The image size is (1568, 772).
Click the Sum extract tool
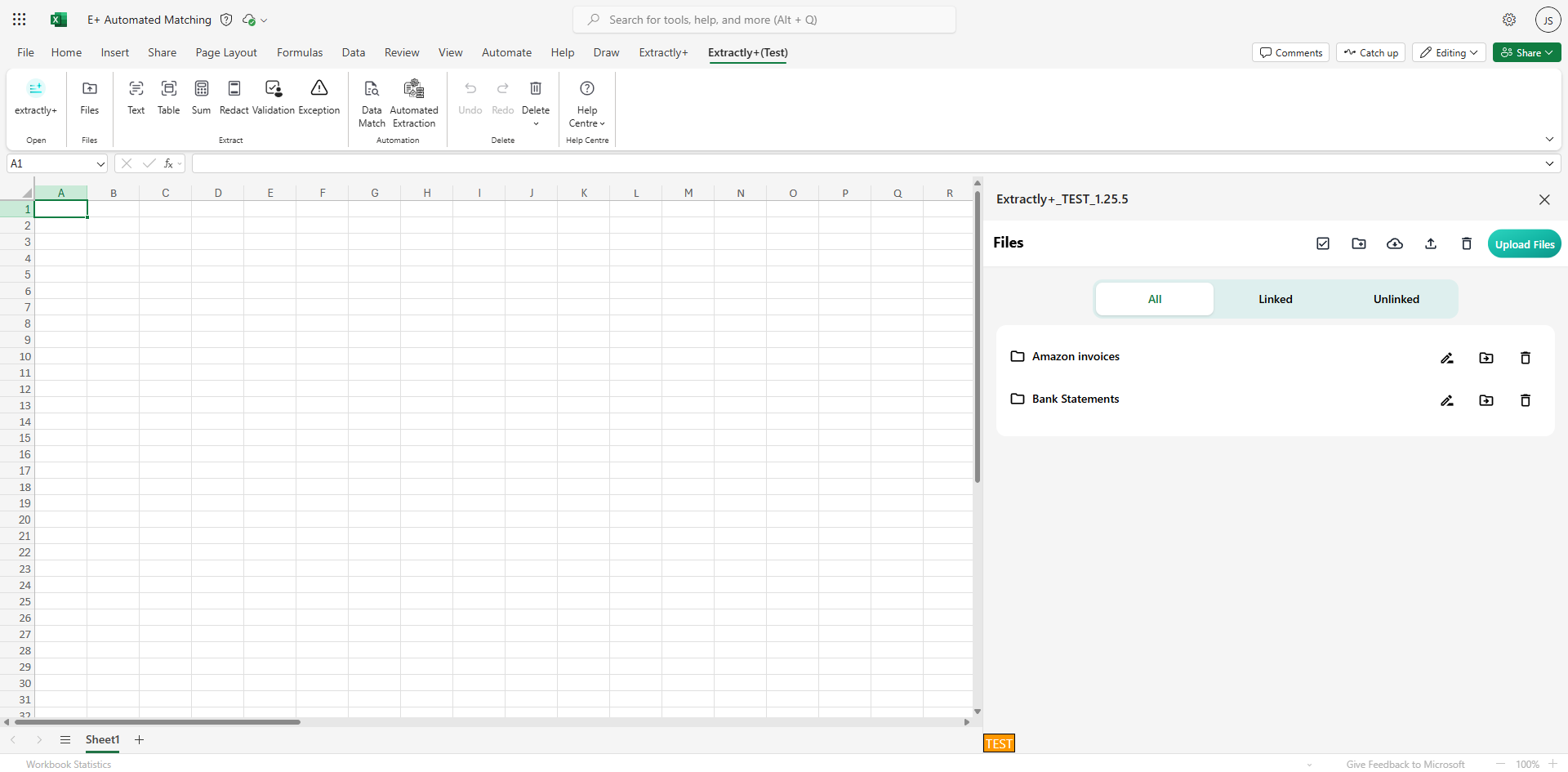201,97
